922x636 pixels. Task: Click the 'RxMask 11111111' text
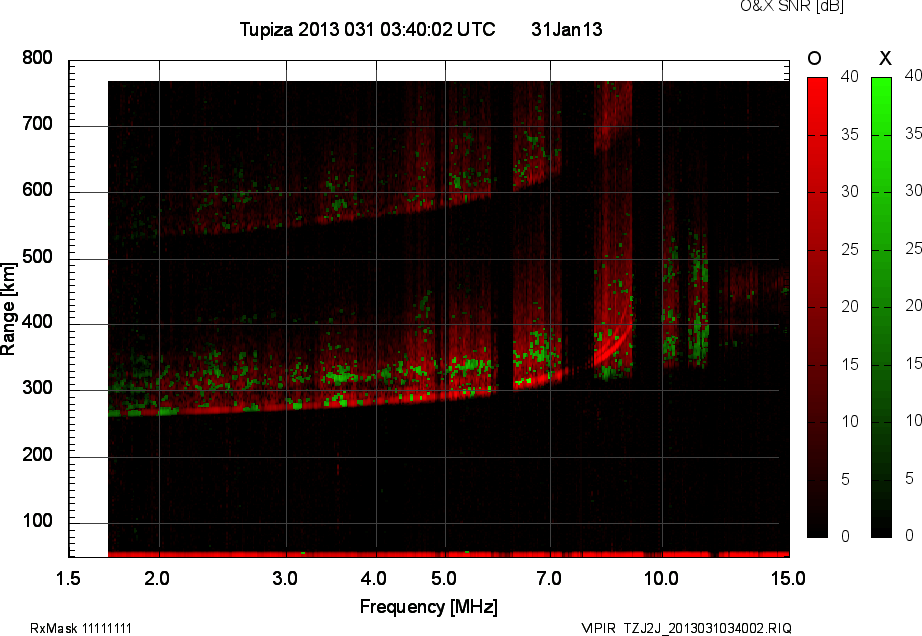pyautogui.click(x=81, y=628)
